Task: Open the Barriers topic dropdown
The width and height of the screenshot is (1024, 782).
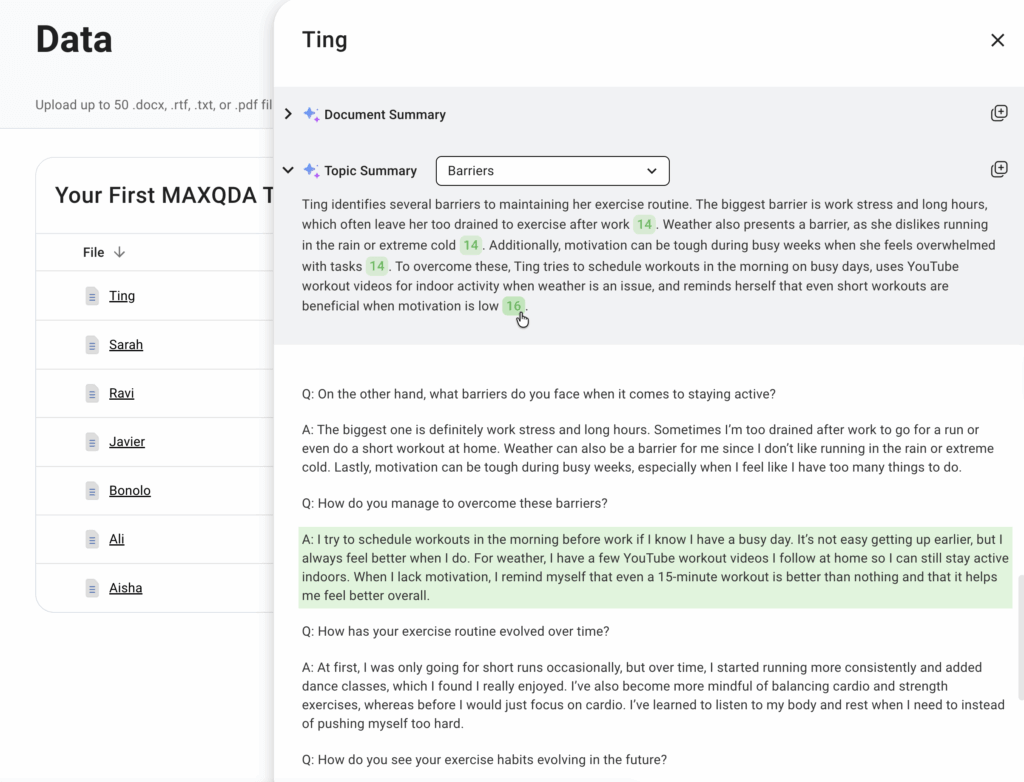Action: click(x=552, y=170)
